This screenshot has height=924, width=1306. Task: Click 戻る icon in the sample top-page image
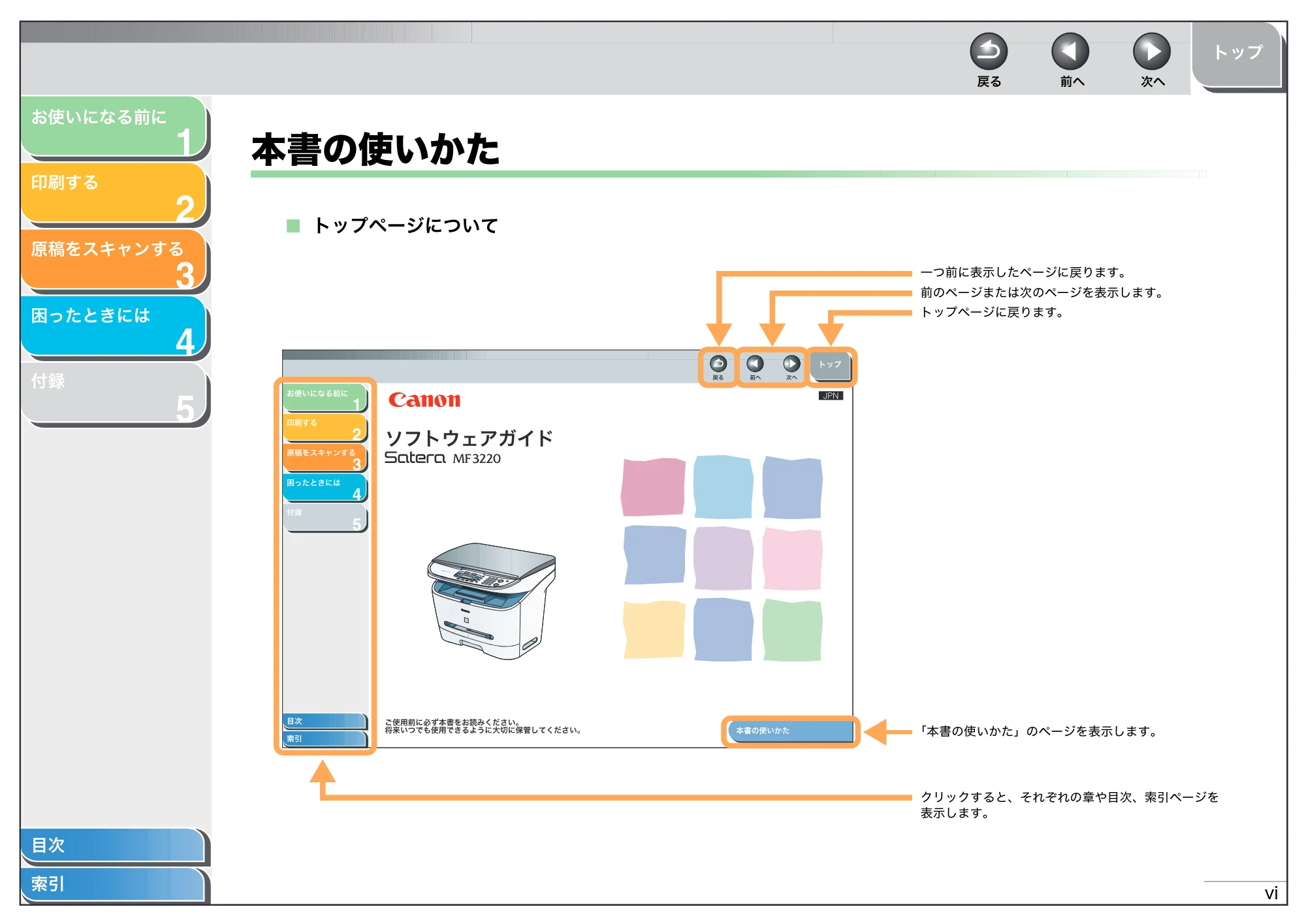pos(718,364)
